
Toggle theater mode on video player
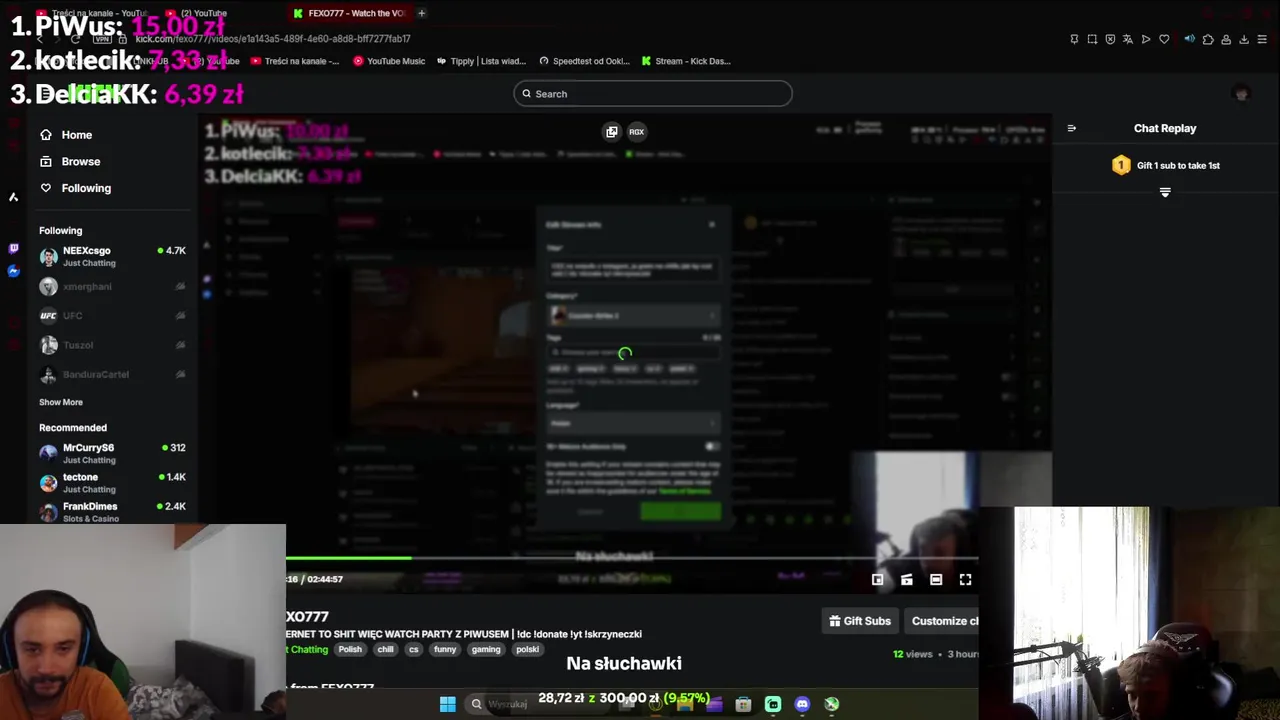936,579
